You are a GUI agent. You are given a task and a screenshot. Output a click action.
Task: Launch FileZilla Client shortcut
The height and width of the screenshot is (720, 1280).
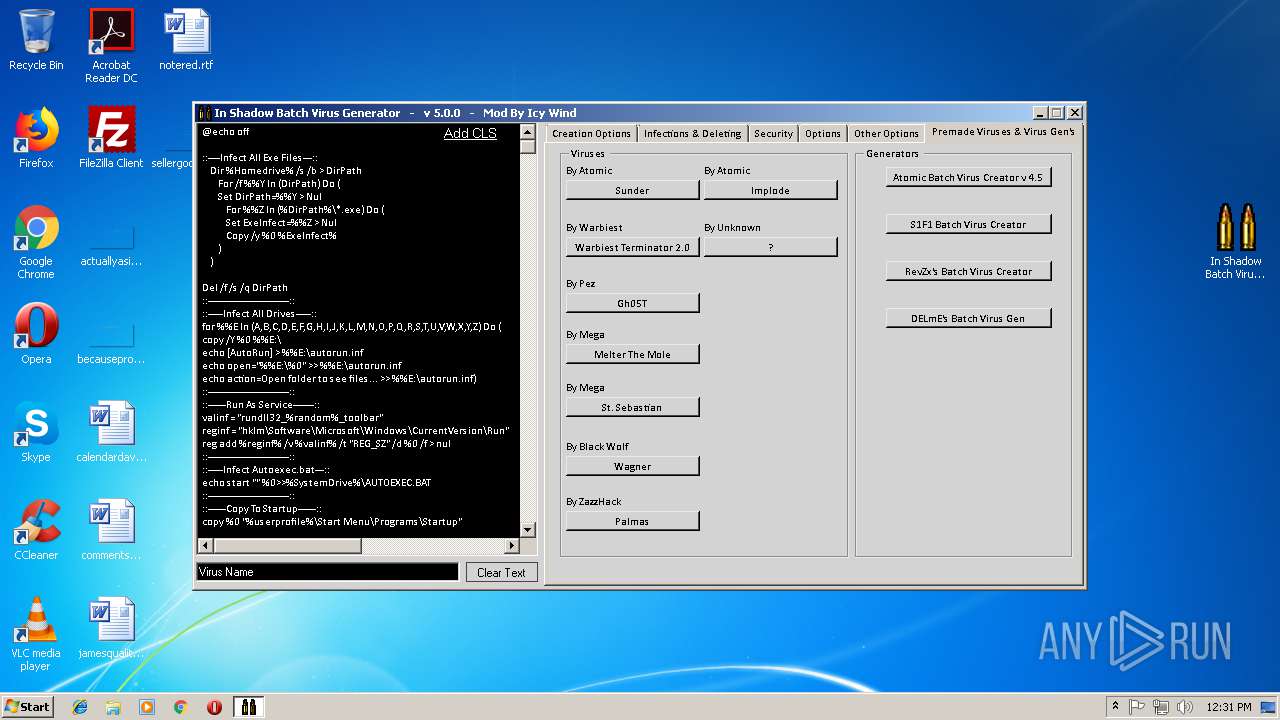(111, 138)
